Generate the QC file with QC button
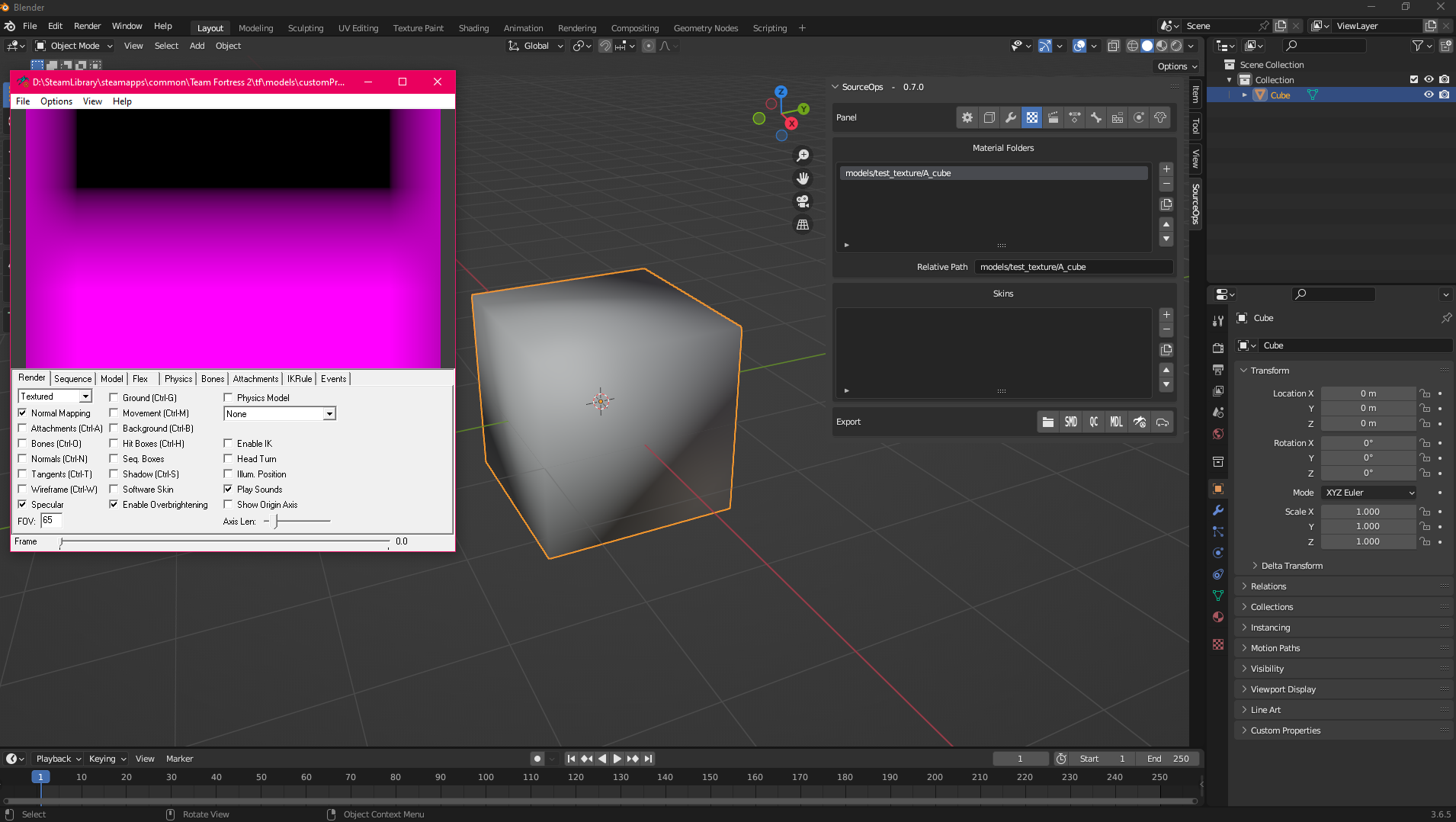Viewport: 1456px width, 822px height. click(x=1094, y=422)
